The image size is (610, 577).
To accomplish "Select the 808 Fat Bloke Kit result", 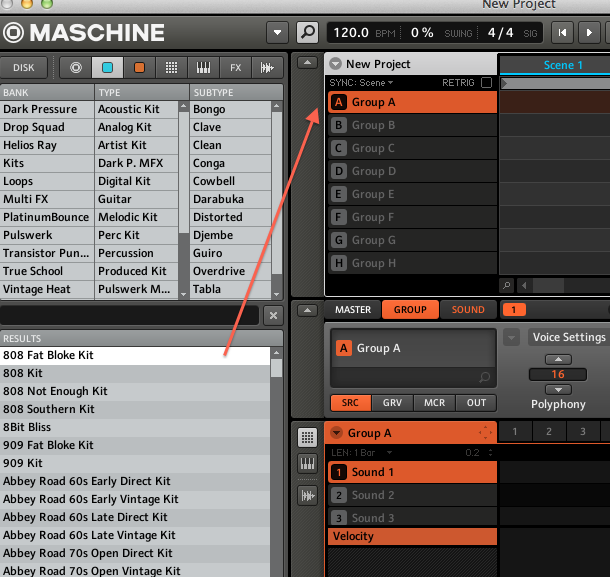I will (x=135, y=355).
